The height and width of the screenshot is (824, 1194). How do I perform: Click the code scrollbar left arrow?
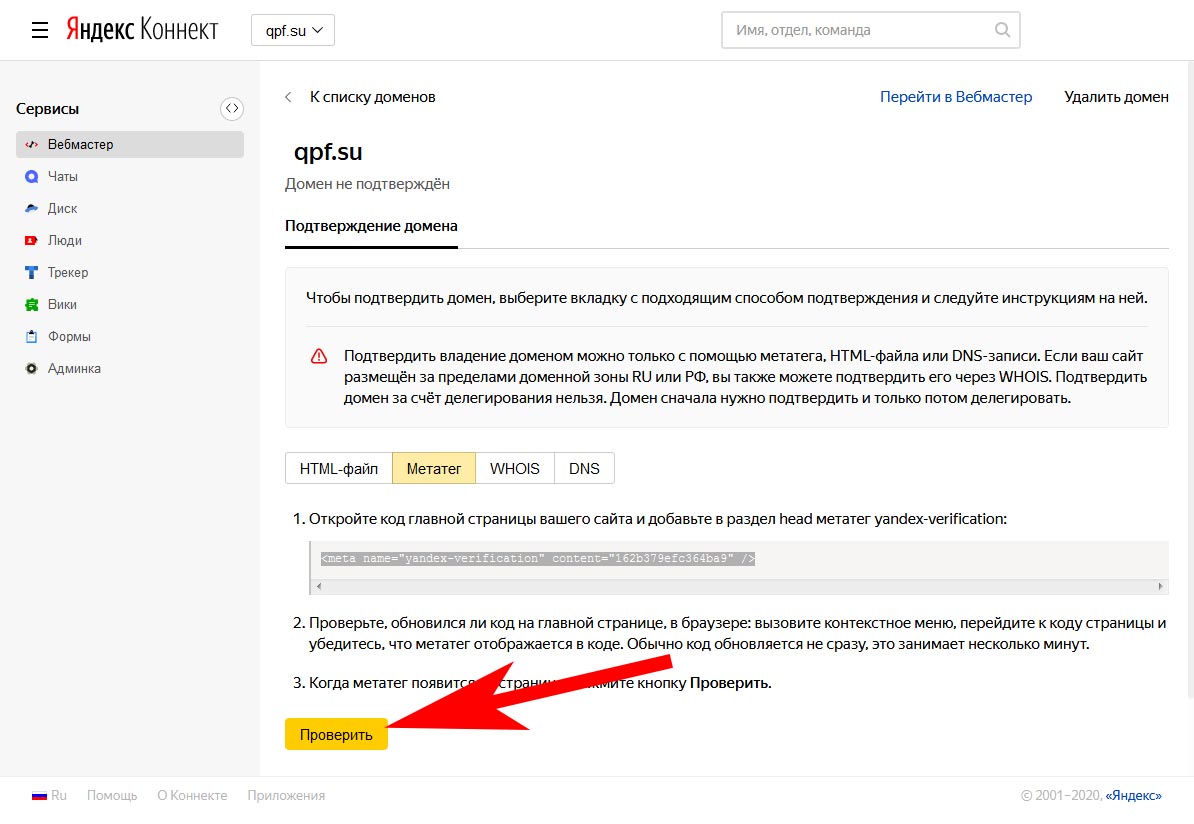(x=318, y=587)
